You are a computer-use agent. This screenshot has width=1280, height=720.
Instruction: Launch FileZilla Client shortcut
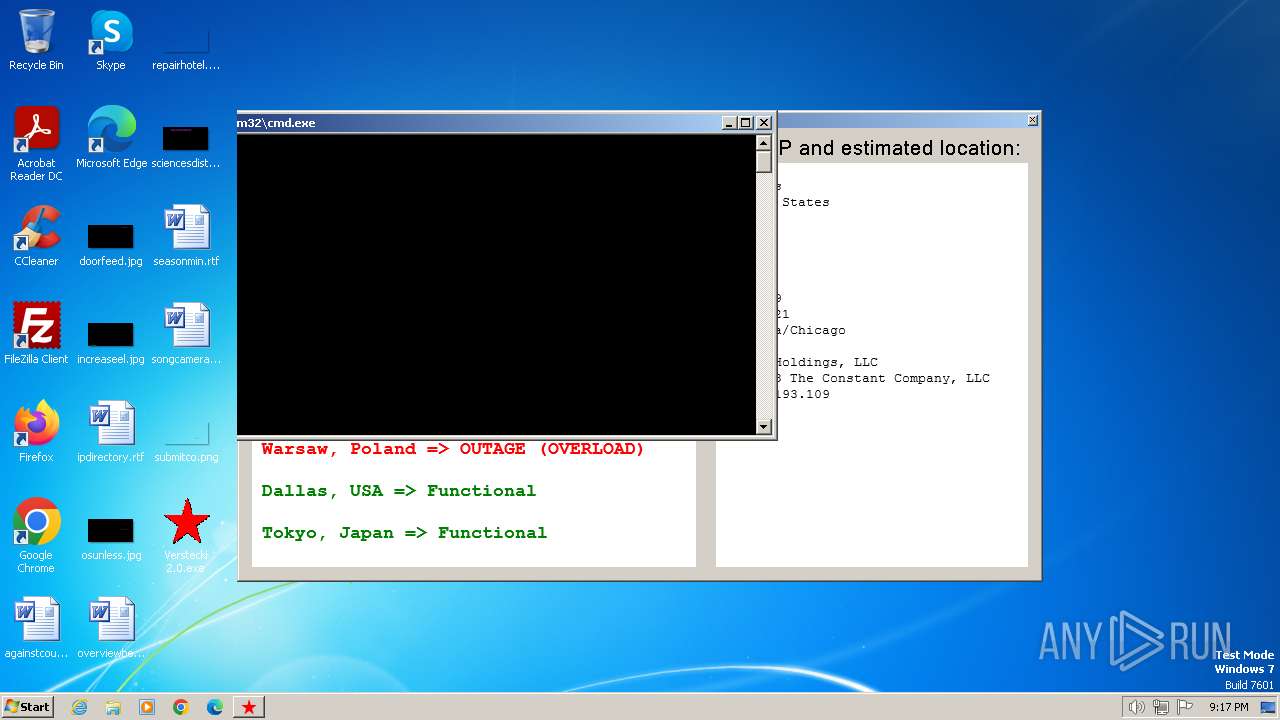pos(36,334)
